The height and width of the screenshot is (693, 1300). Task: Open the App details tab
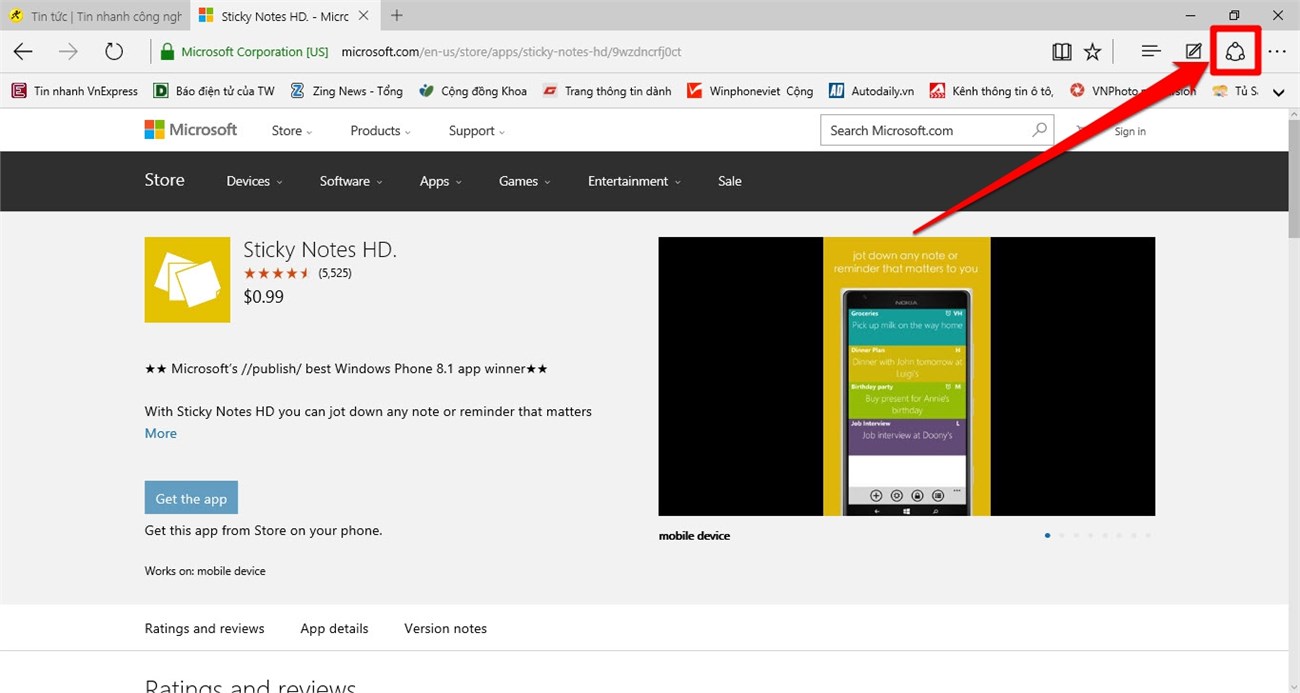[334, 628]
